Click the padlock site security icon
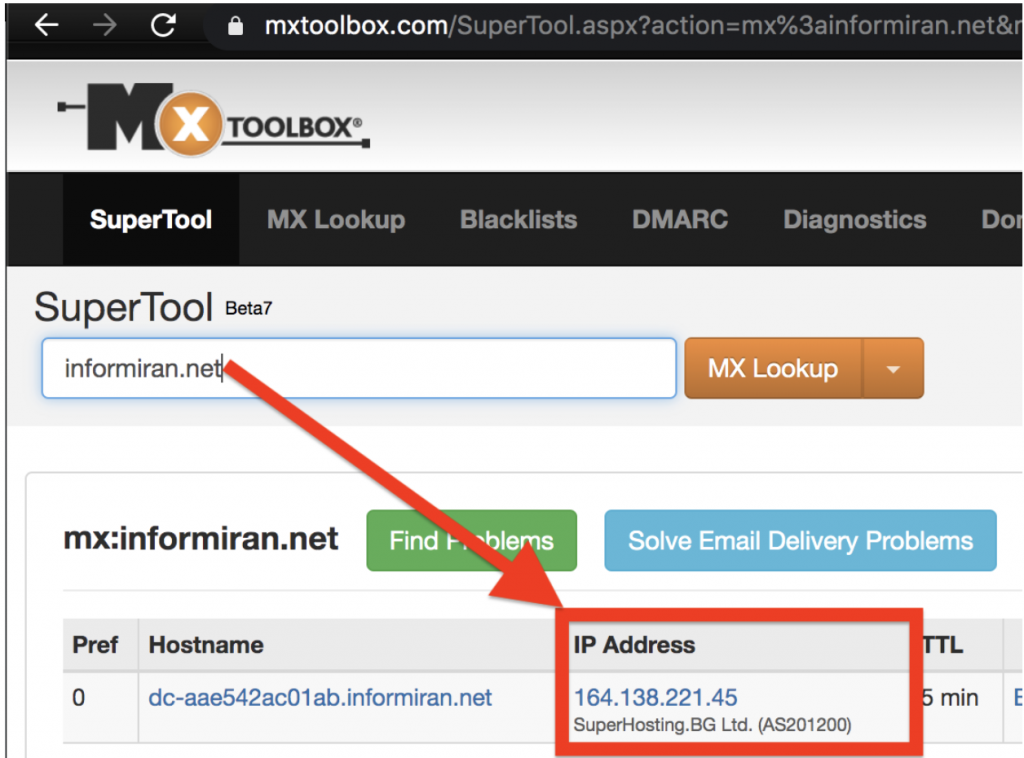The height and width of the screenshot is (758, 1024). click(236, 27)
